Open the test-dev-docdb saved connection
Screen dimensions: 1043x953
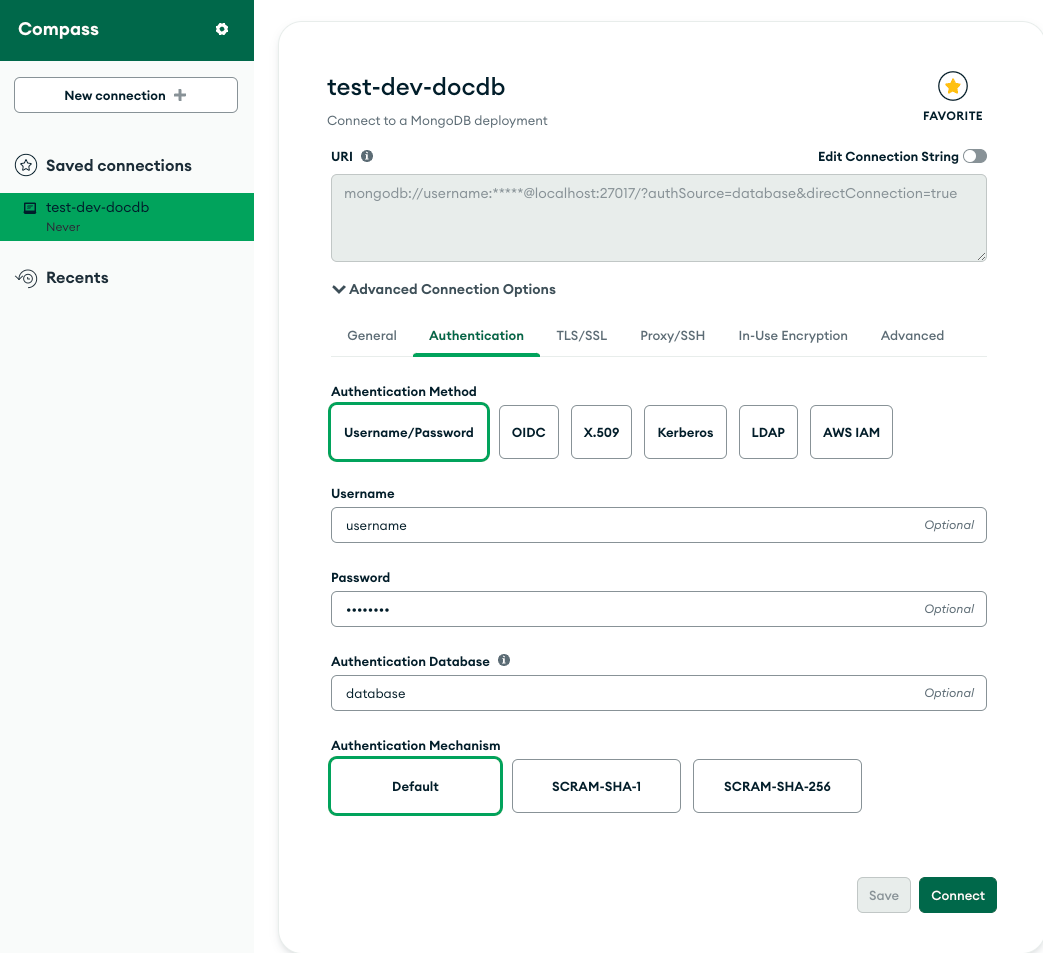pos(127,217)
